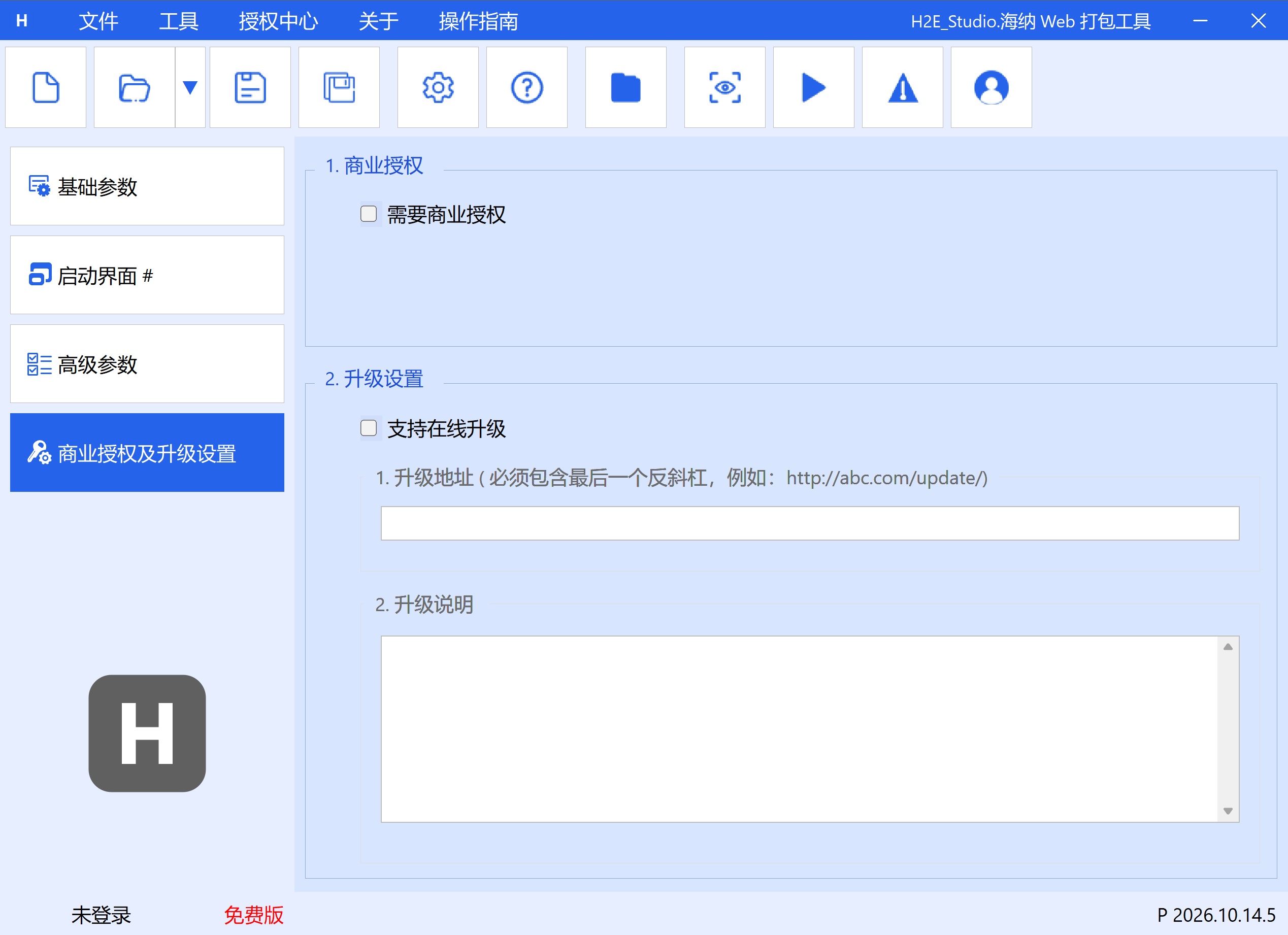
Task: Open the 授权中心 menu
Action: click(x=278, y=21)
